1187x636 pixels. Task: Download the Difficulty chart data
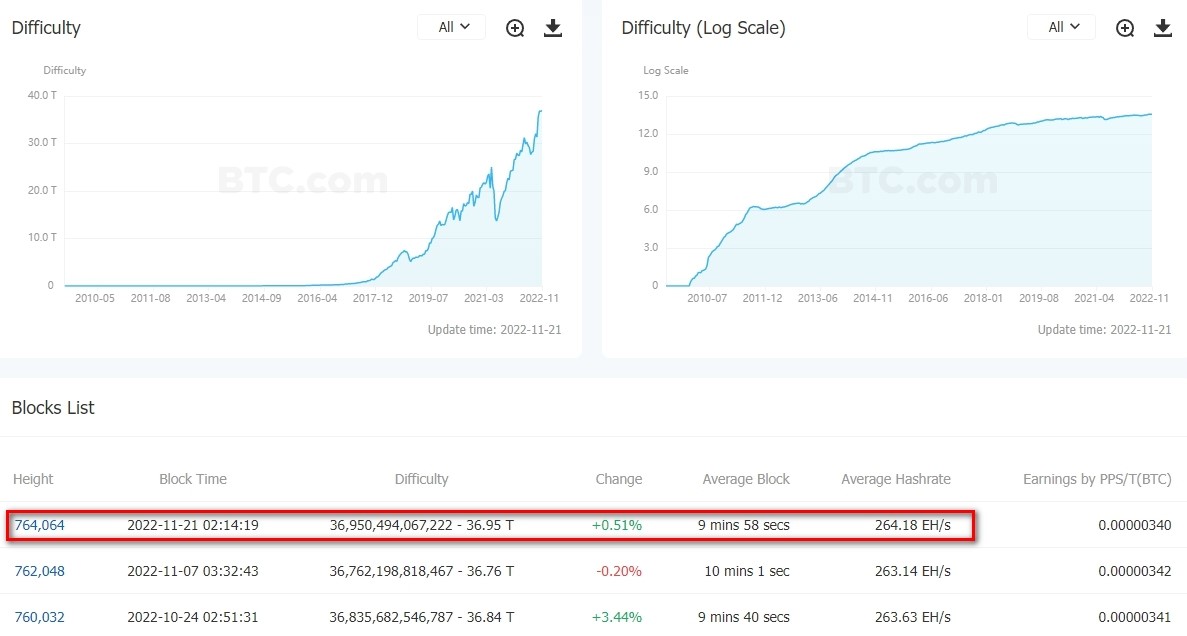pyautogui.click(x=553, y=28)
